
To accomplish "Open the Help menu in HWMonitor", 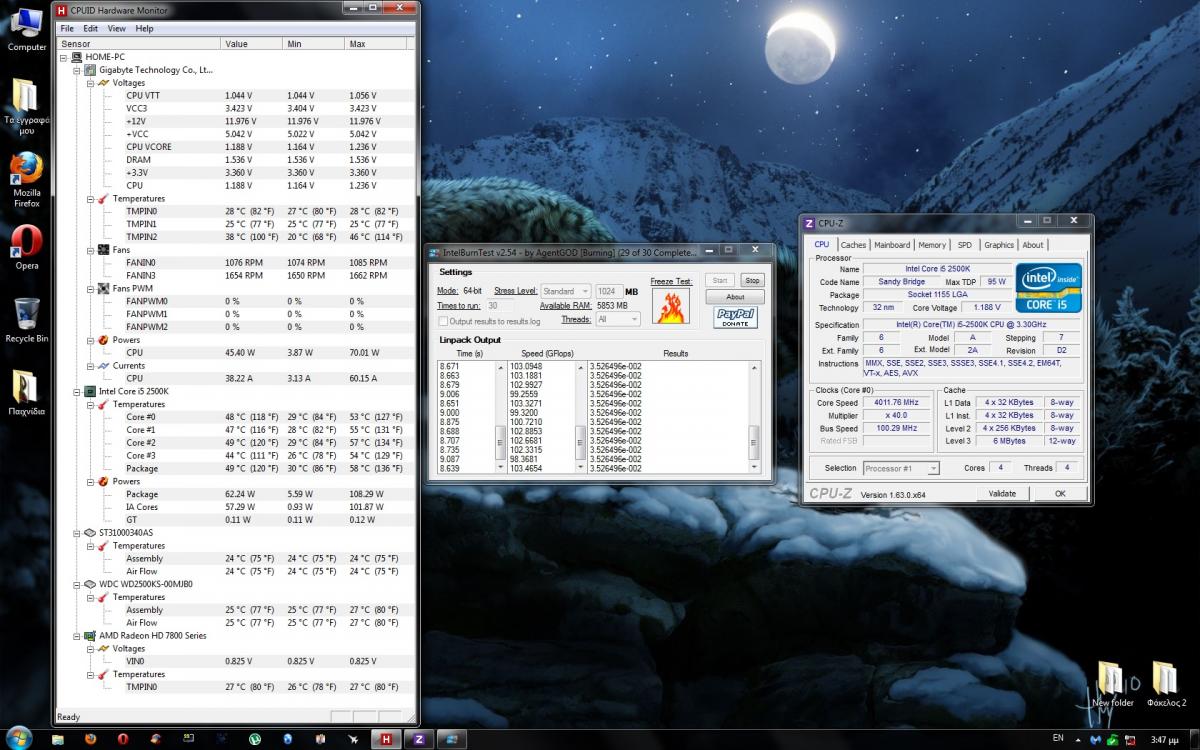I will [x=145, y=28].
